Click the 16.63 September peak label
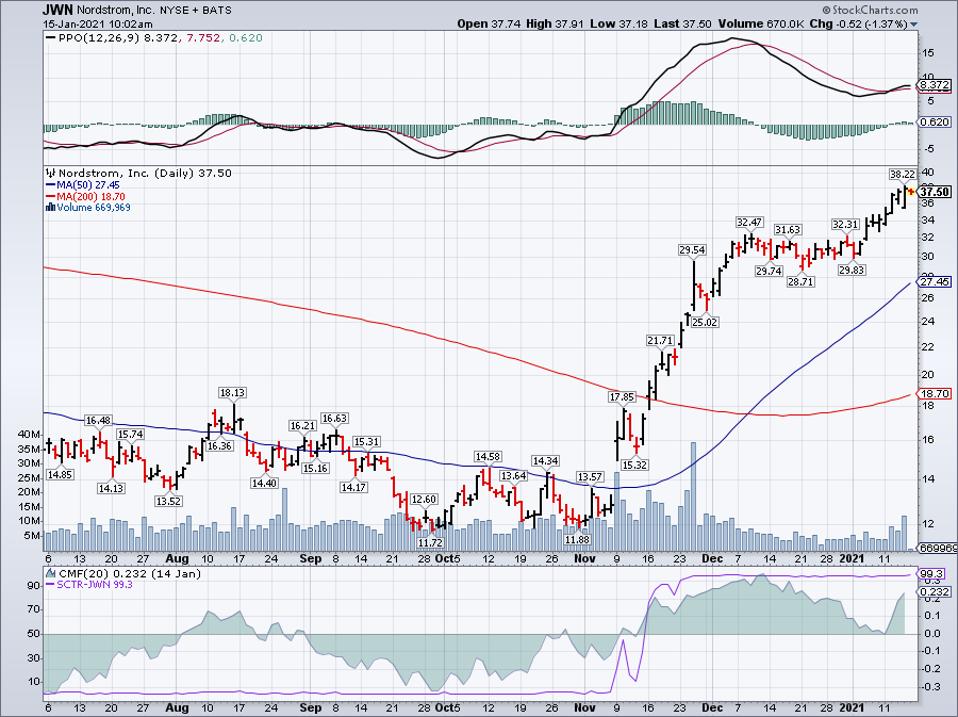 (x=335, y=418)
